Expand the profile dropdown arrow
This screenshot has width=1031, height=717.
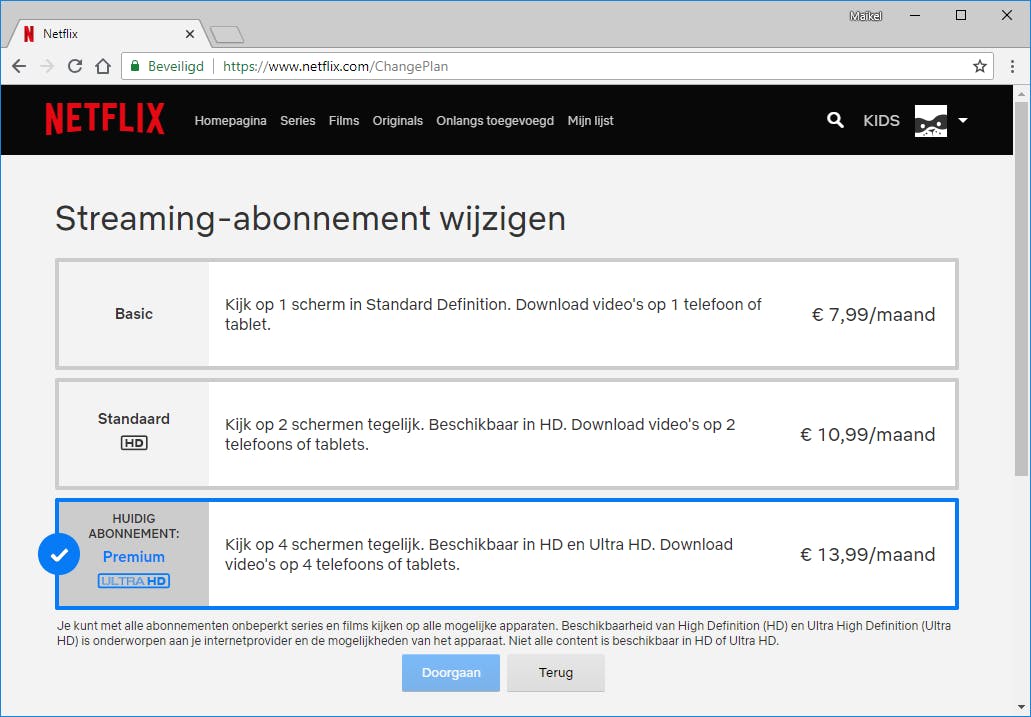coord(963,120)
